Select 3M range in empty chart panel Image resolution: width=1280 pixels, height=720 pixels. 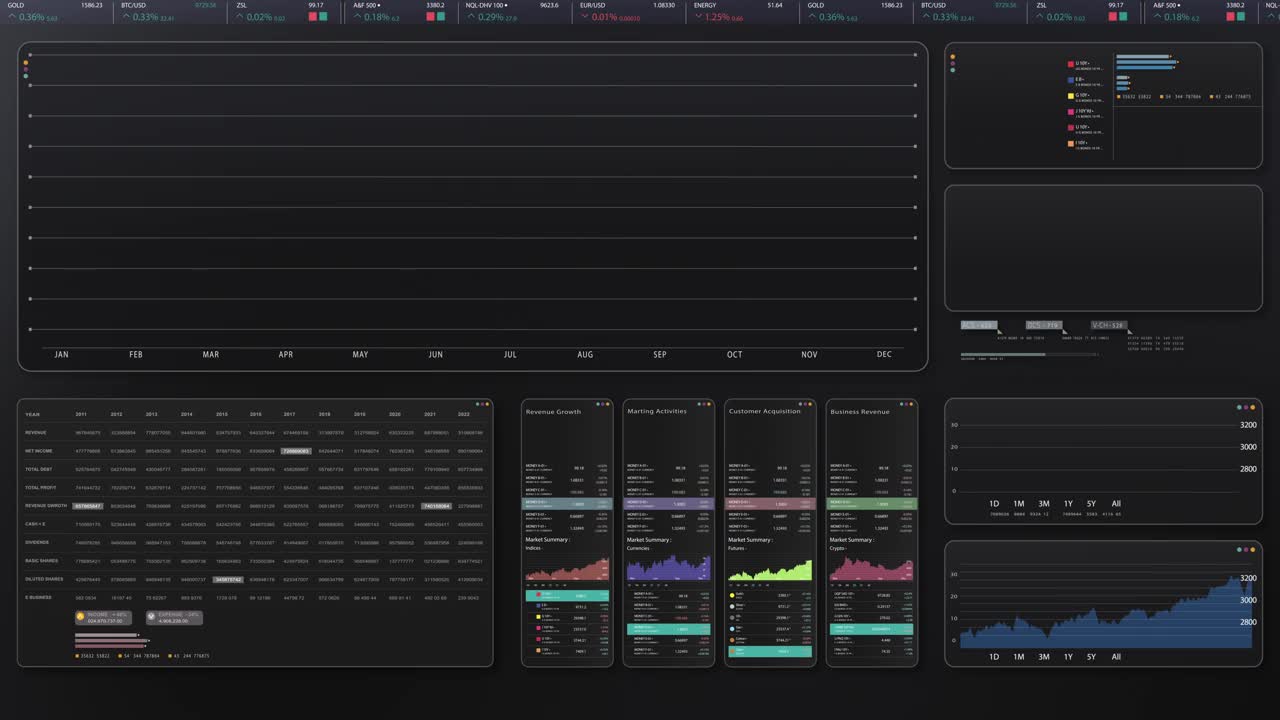point(1043,503)
